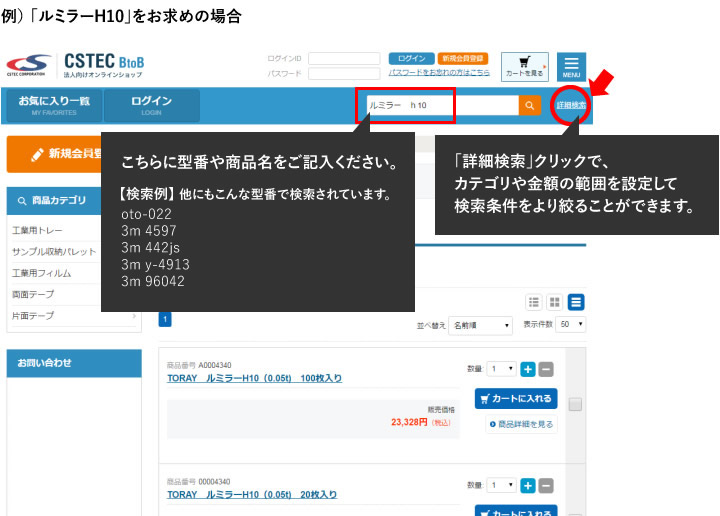Click the パスワード input field
The image size is (720, 516).
pos(344,73)
